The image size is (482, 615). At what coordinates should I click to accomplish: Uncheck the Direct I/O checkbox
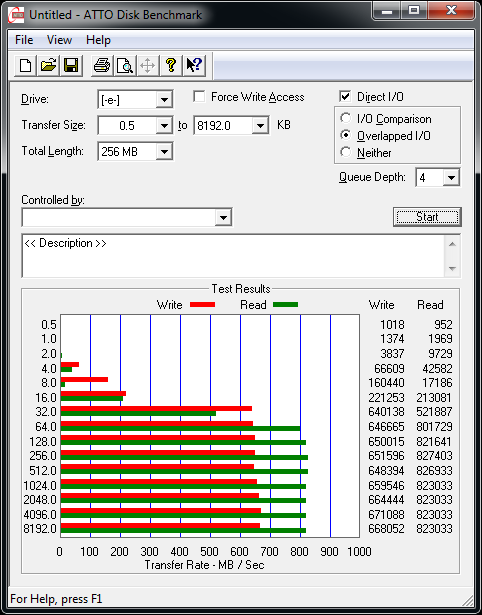[345, 96]
